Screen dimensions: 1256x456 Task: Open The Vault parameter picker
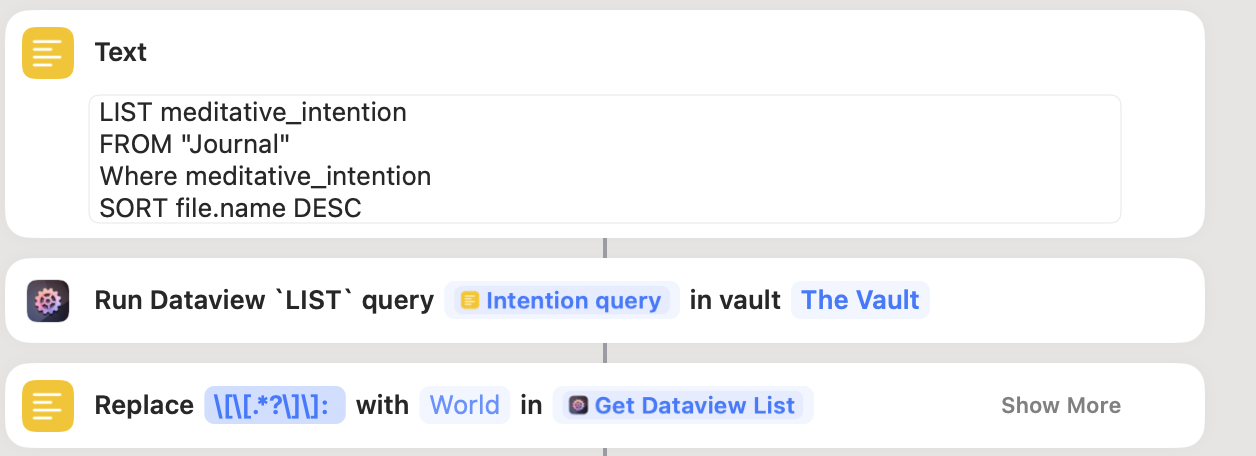860,301
